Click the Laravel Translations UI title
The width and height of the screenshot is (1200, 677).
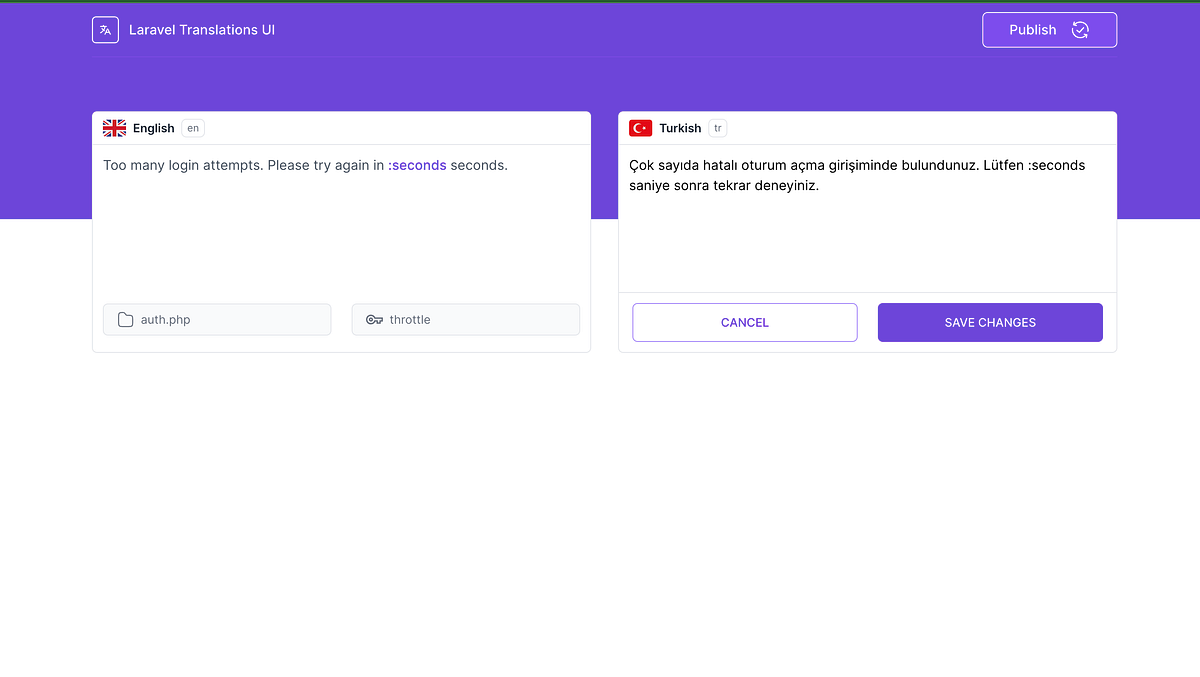click(202, 30)
